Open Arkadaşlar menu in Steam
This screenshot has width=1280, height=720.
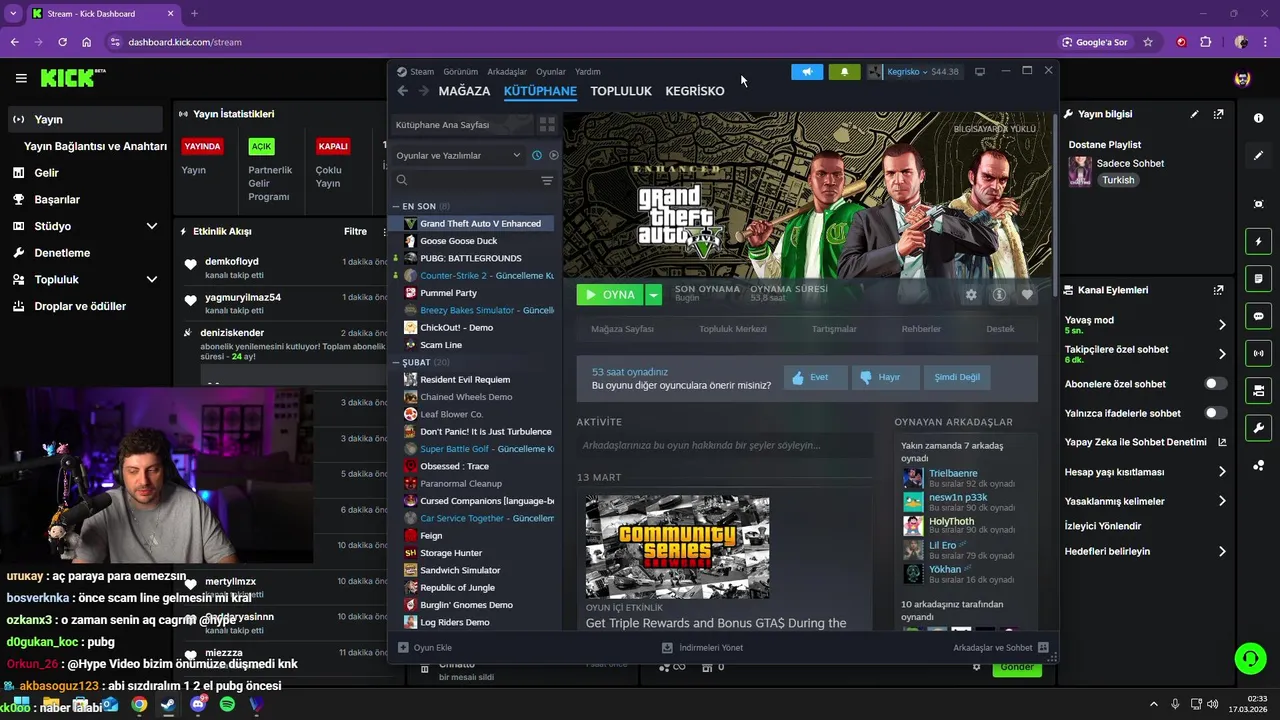pyautogui.click(x=507, y=72)
